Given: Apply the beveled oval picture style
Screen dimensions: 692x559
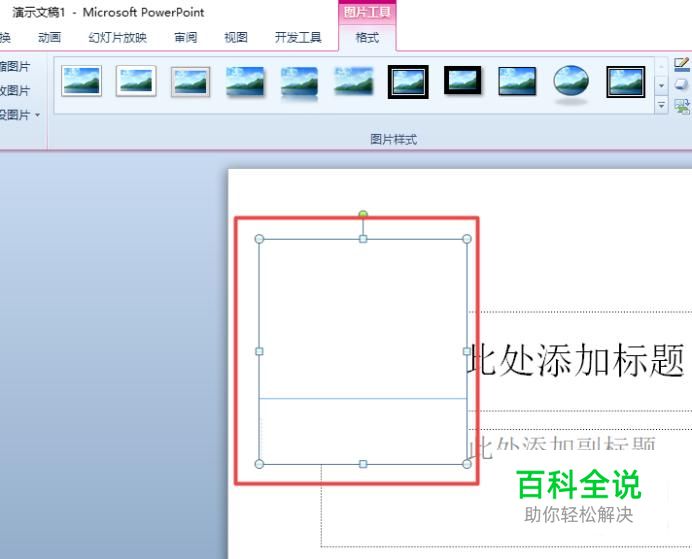Looking at the screenshot, I should click(x=571, y=83).
